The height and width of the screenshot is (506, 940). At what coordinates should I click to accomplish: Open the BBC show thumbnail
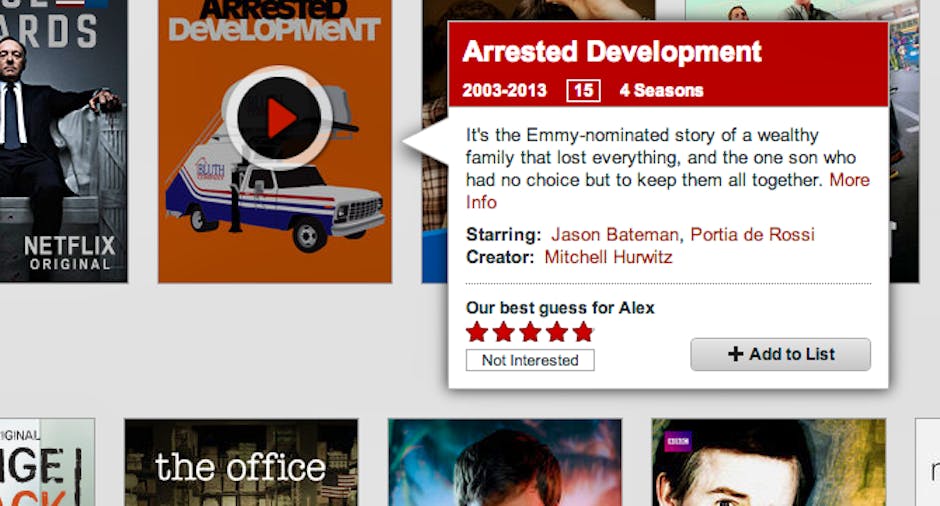(769, 462)
